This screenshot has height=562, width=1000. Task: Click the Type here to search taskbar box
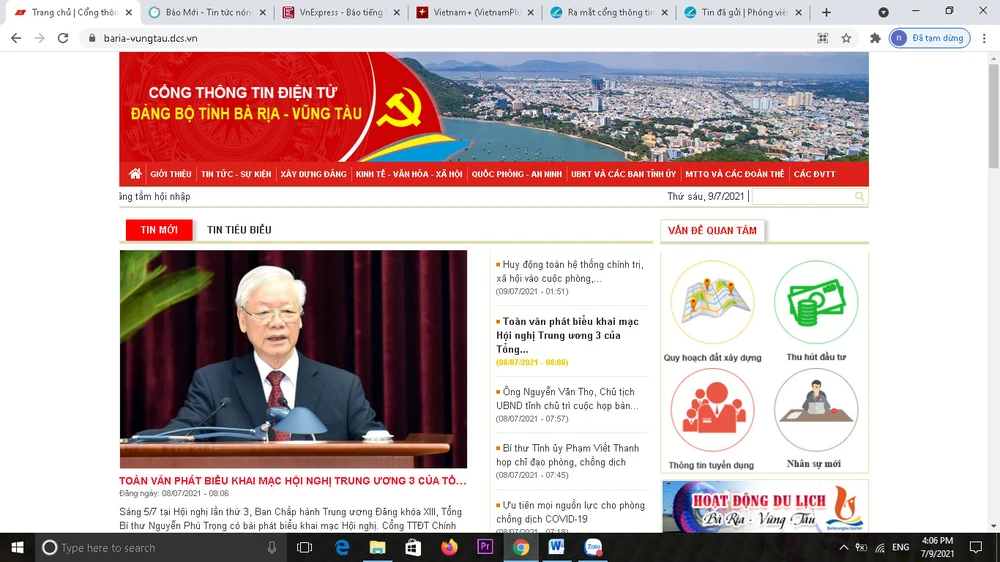click(159, 547)
